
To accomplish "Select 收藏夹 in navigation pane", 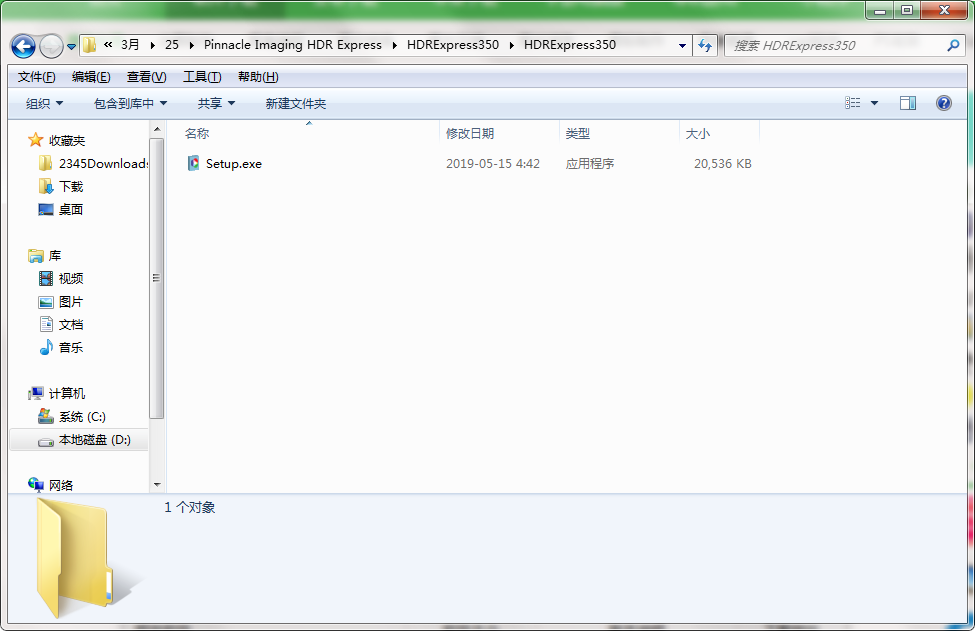I will point(67,140).
